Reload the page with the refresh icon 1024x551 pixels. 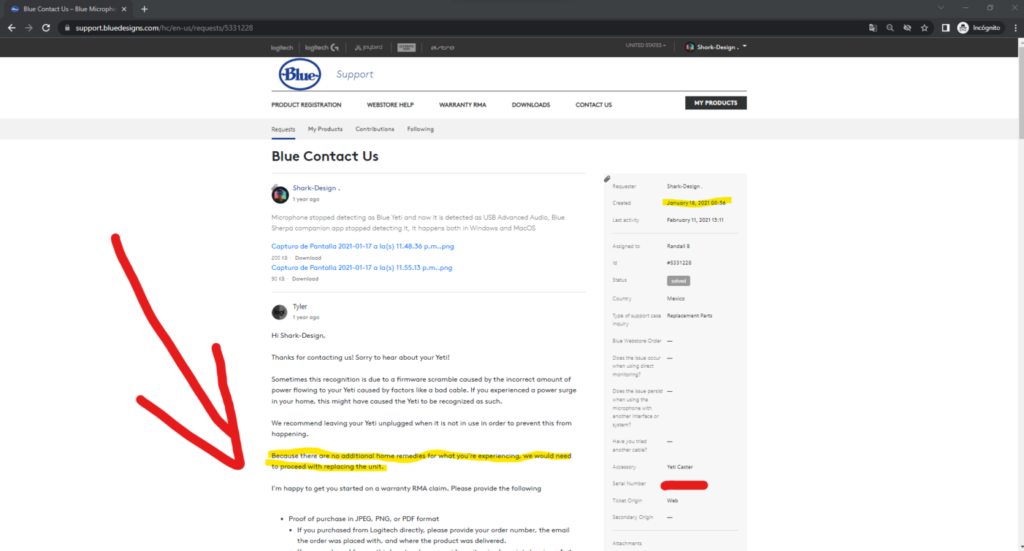point(46,28)
